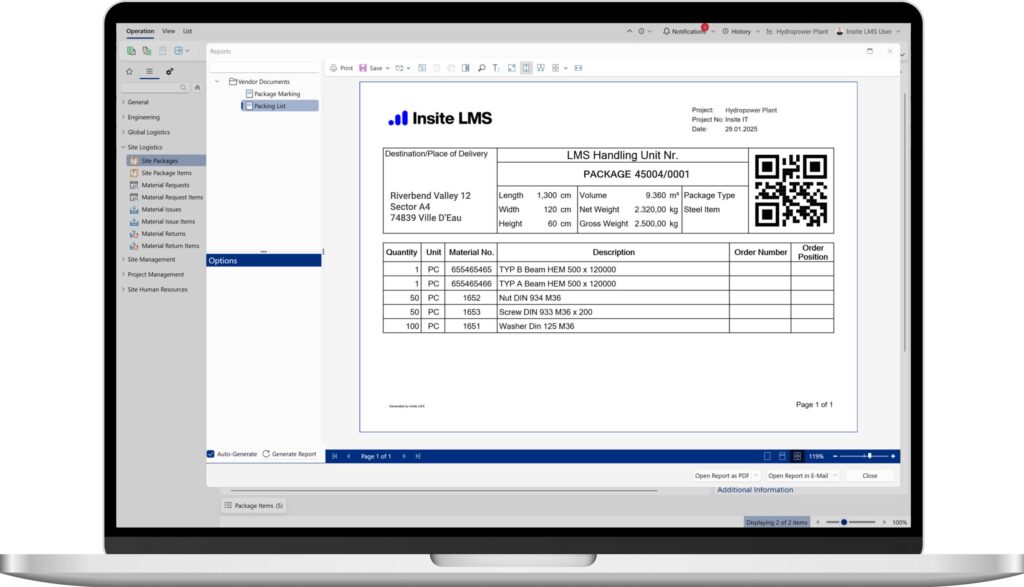Collapse the Vendor Documents folder
The image size is (1024, 587).
tap(217, 82)
